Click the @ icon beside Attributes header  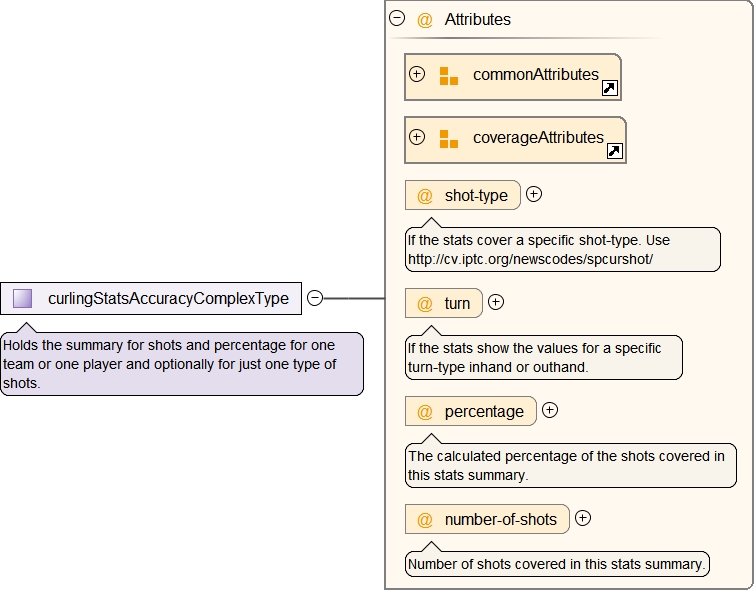coord(425,19)
